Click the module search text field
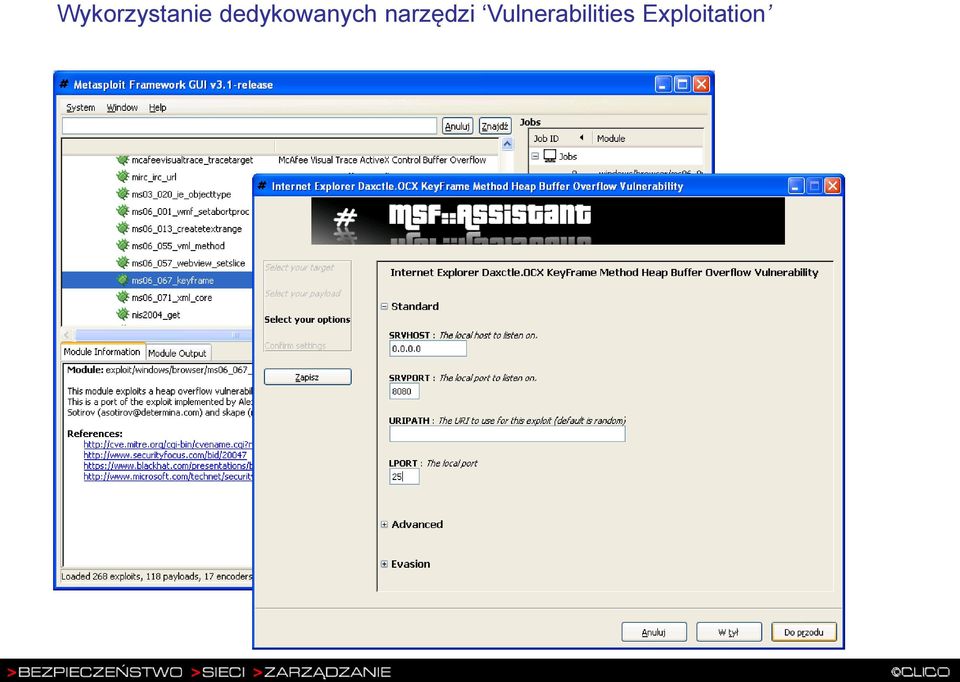The width and height of the screenshot is (960, 682). [249, 126]
